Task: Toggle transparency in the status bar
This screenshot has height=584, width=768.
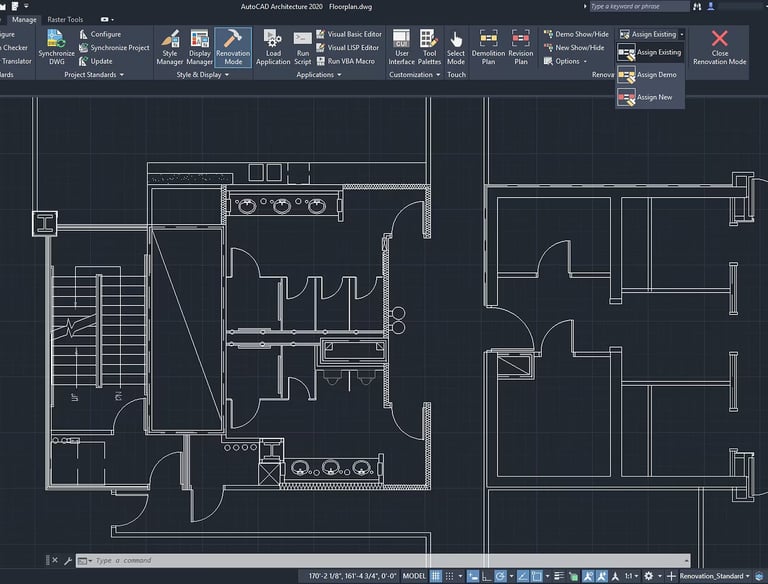Action: [x=573, y=577]
